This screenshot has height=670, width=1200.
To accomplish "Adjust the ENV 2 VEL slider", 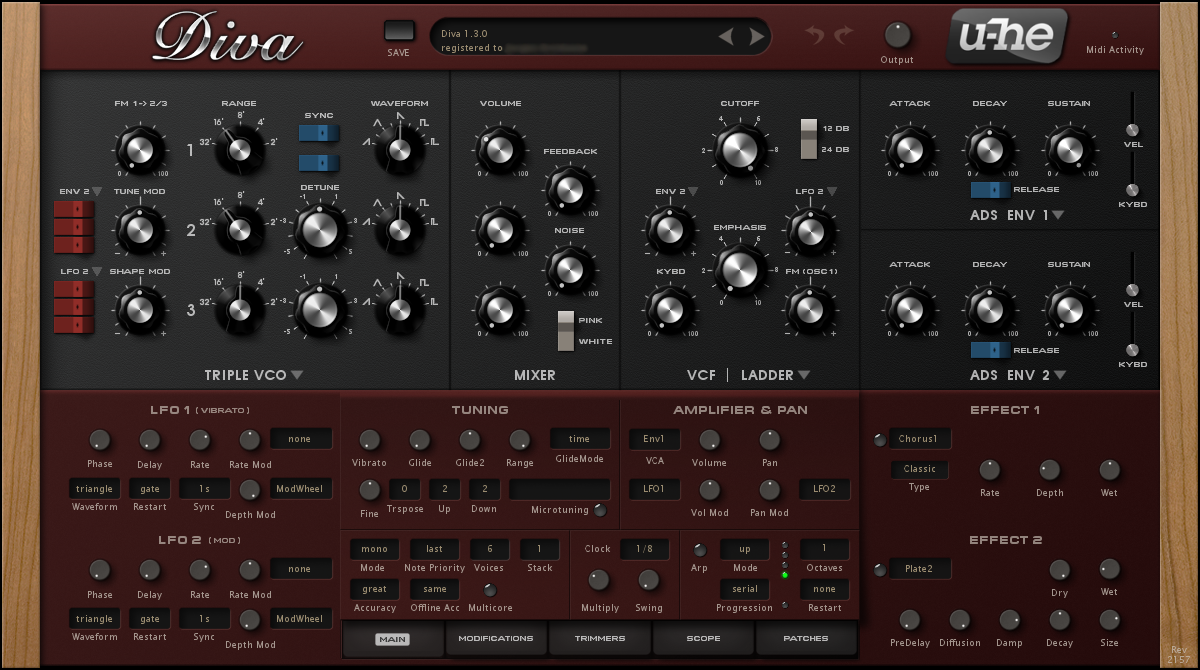I will click(1133, 290).
